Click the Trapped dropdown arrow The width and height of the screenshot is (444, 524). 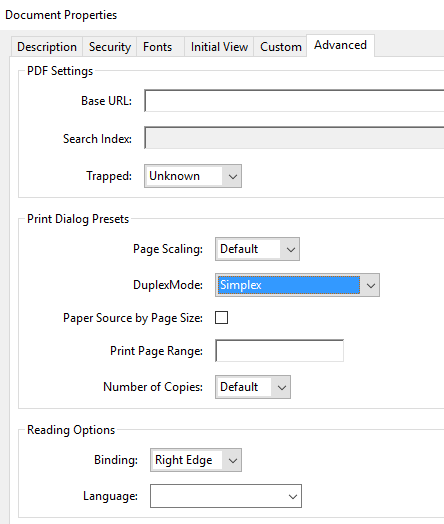pos(233,176)
